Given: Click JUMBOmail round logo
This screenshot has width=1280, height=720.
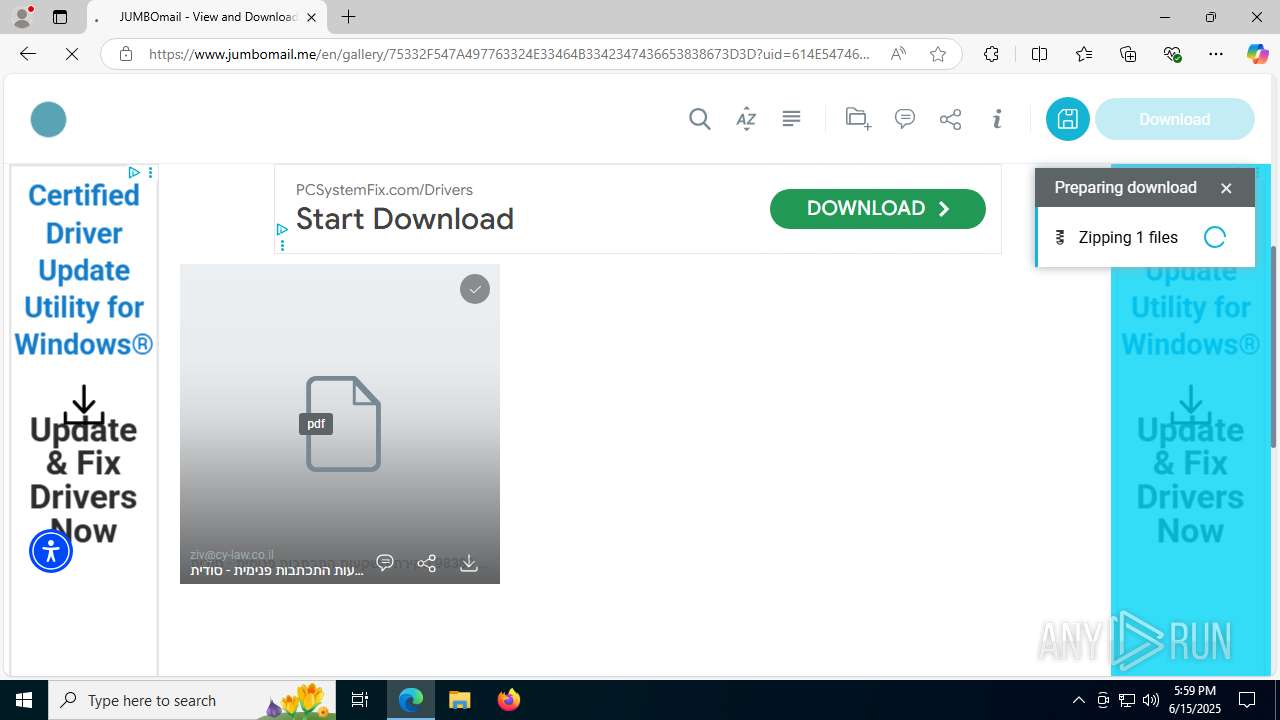Looking at the screenshot, I should click(48, 119).
